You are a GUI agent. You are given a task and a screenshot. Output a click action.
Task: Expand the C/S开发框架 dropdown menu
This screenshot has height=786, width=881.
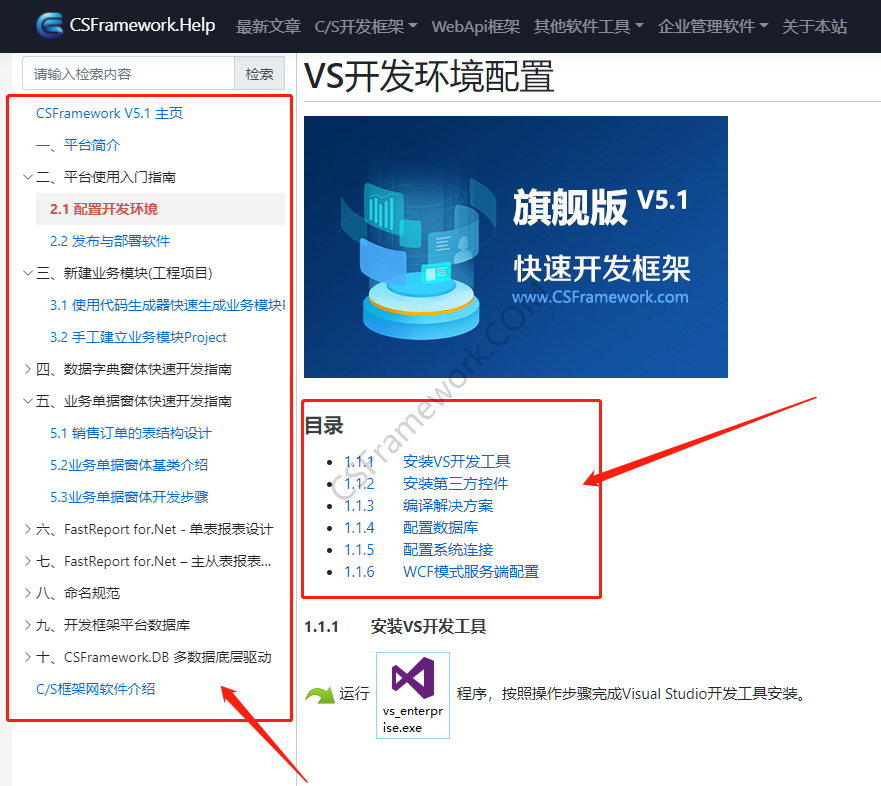point(366,26)
